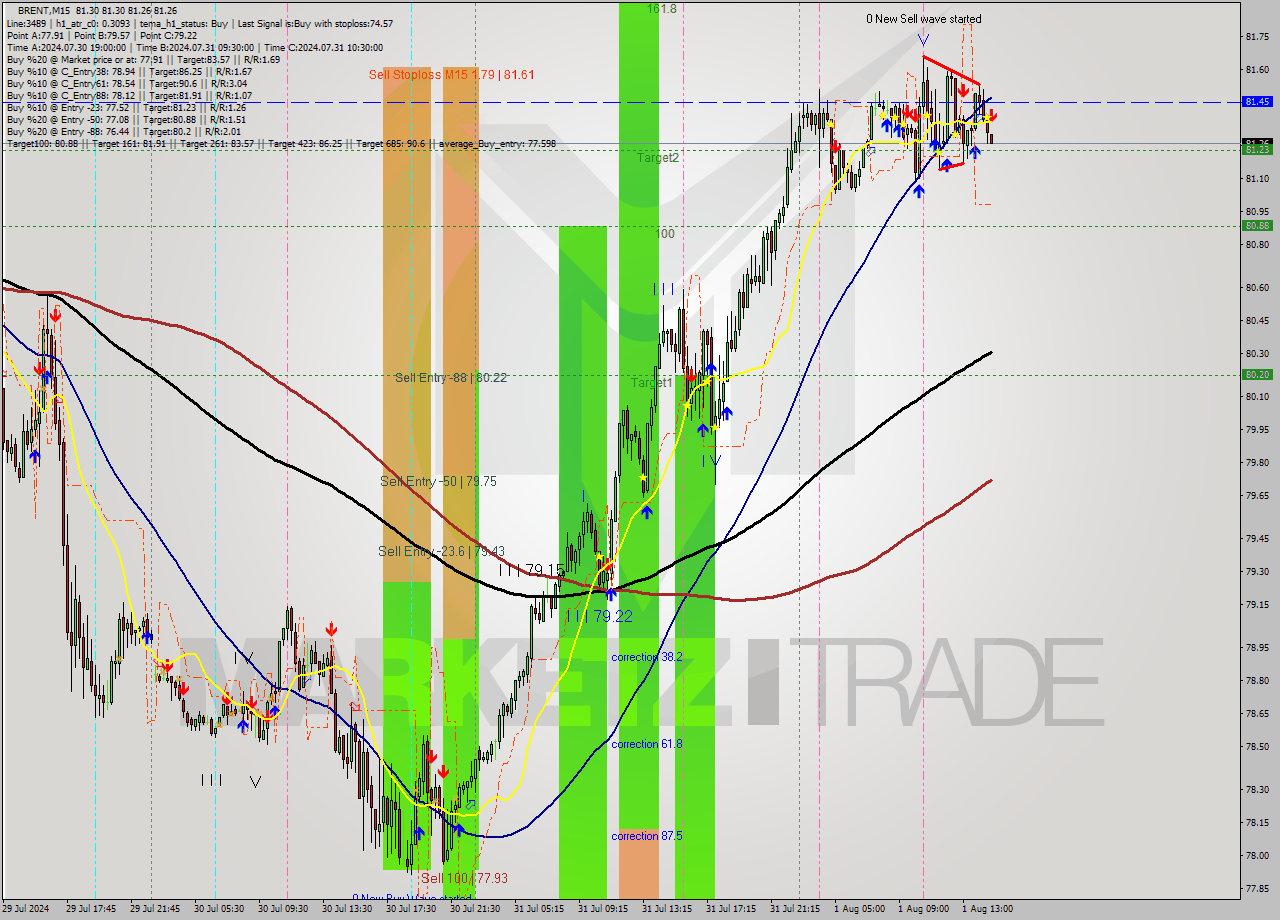The image size is (1280, 920).
Task: Click the 'Buy %10 @ C_Entry38: 78.94' line
Action: tap(128, 72)
